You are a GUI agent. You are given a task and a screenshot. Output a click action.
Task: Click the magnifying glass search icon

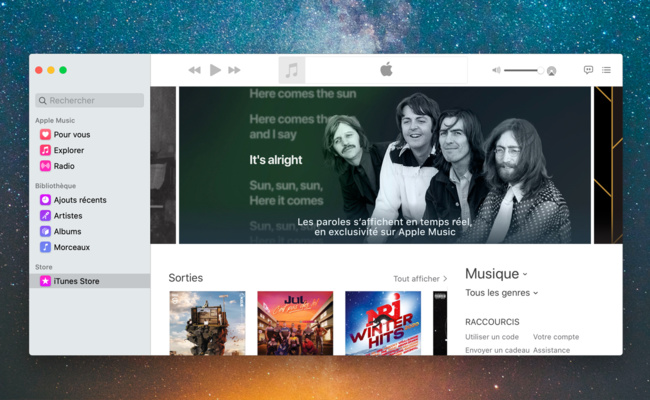click(42, 100)
